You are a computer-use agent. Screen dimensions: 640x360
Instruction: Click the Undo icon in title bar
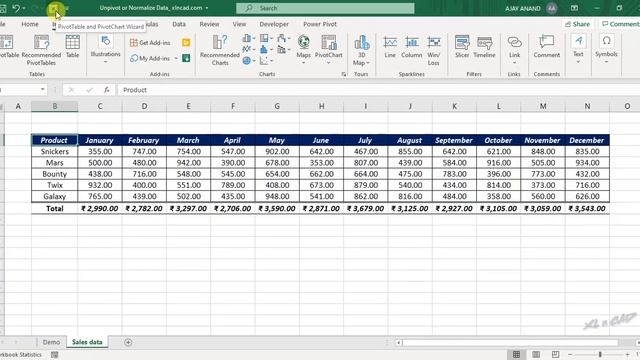pyautogui.click(x=16, y=8)
